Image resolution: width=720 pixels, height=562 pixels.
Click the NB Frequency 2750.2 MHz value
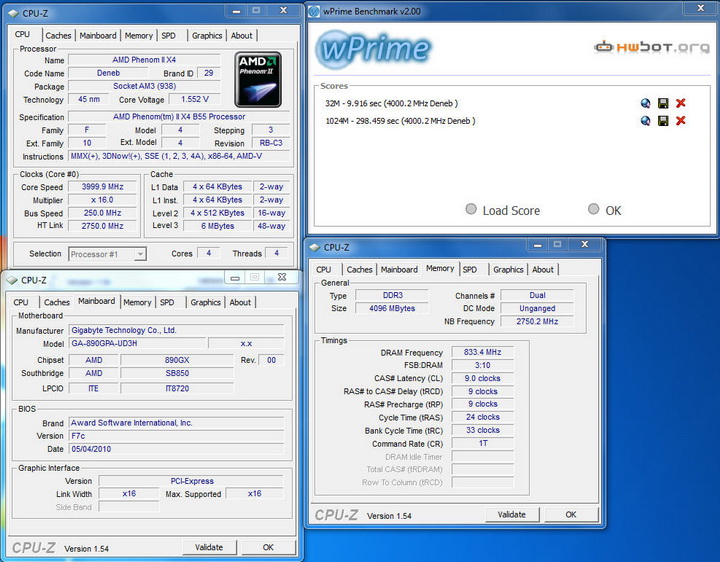tap(537, 321)
